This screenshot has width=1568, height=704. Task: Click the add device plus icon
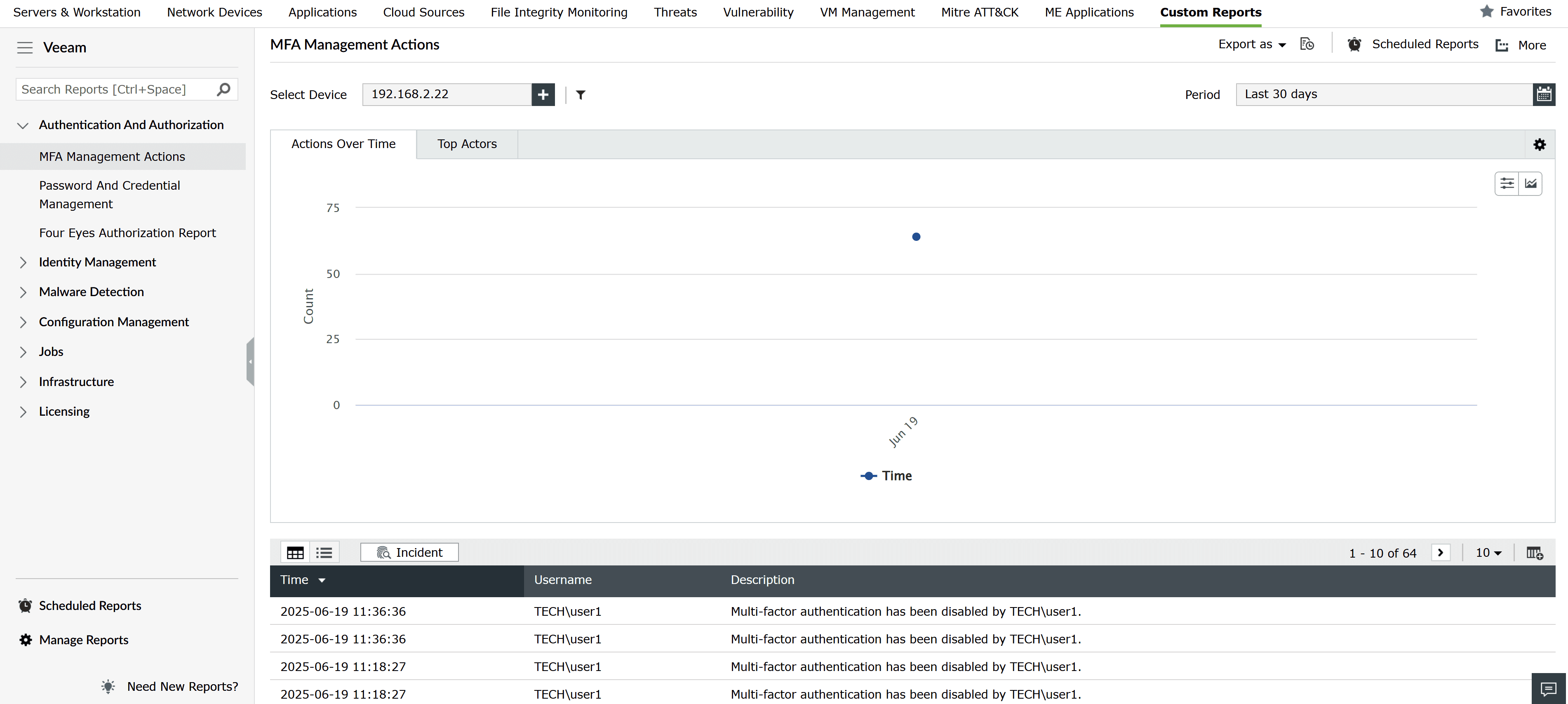pyautogui.click(x=542, y=94)
